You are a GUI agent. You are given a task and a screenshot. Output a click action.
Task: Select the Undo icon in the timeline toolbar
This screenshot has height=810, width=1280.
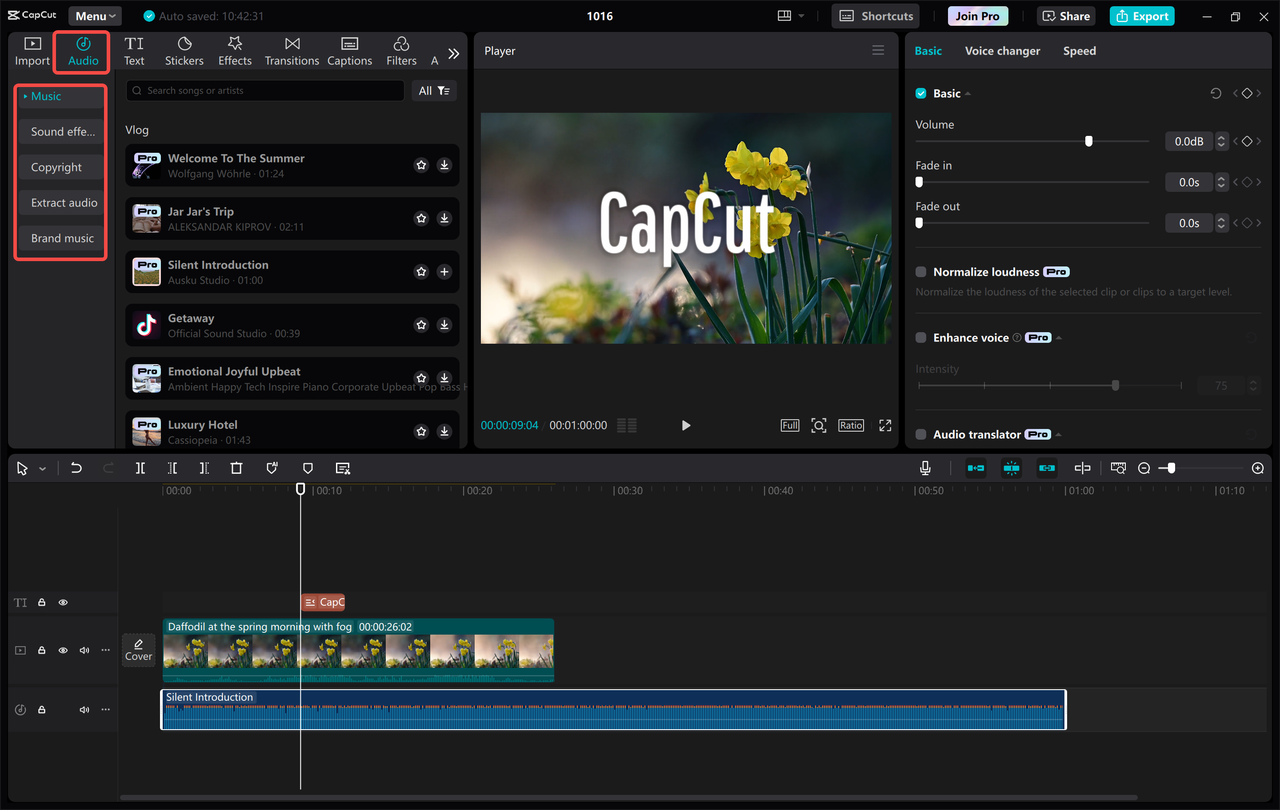pos(76,467)
